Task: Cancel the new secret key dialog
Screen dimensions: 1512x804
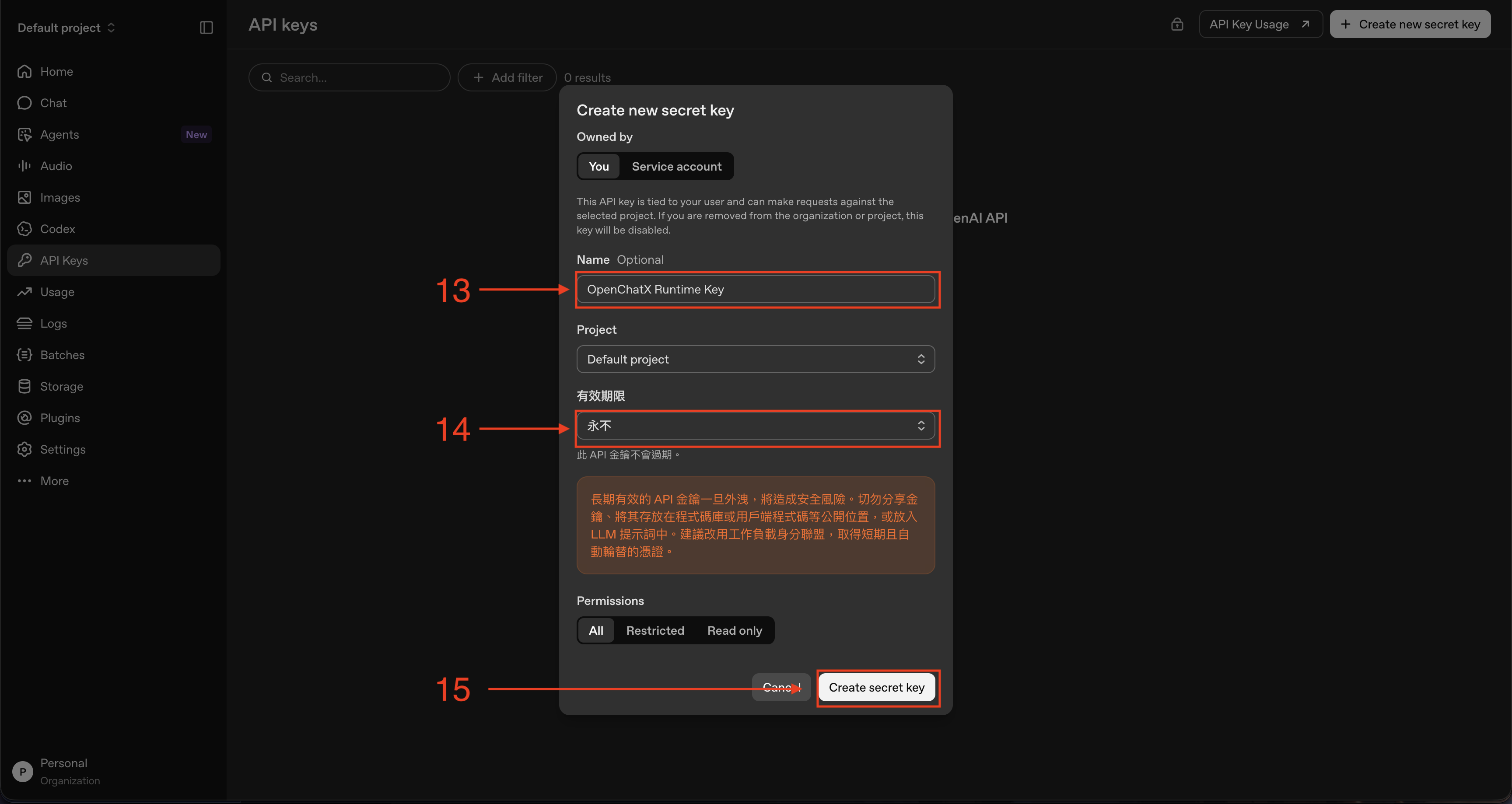Action: [781, 688]
